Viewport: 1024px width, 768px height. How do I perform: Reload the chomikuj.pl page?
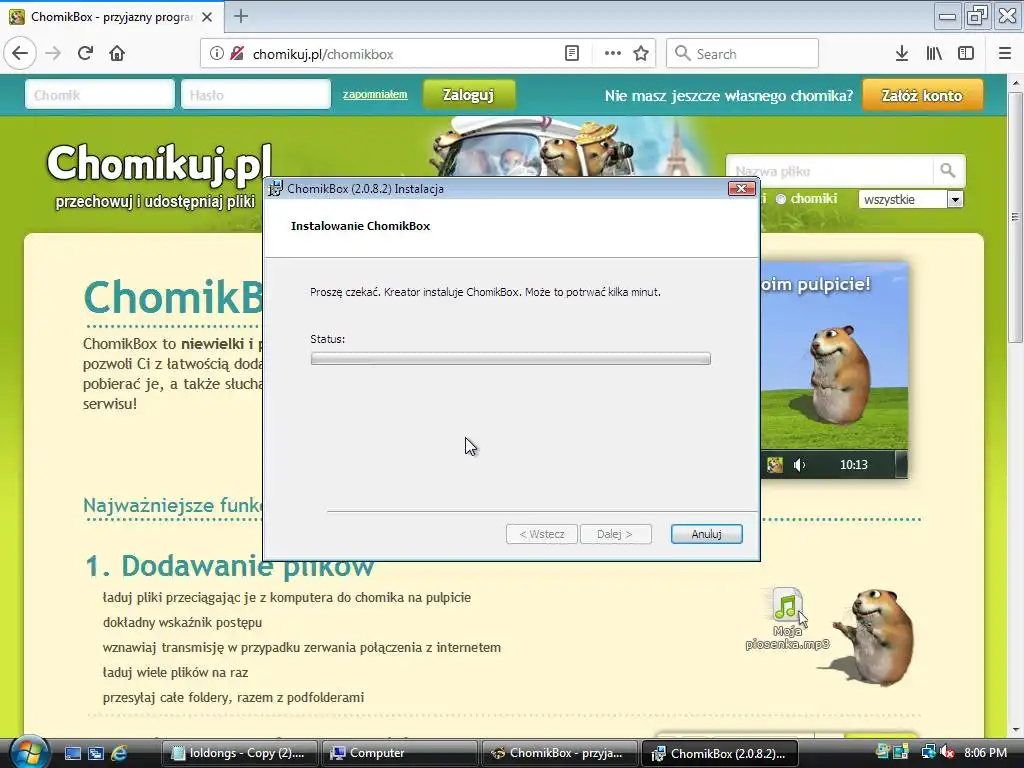click(x=85, y=54)
